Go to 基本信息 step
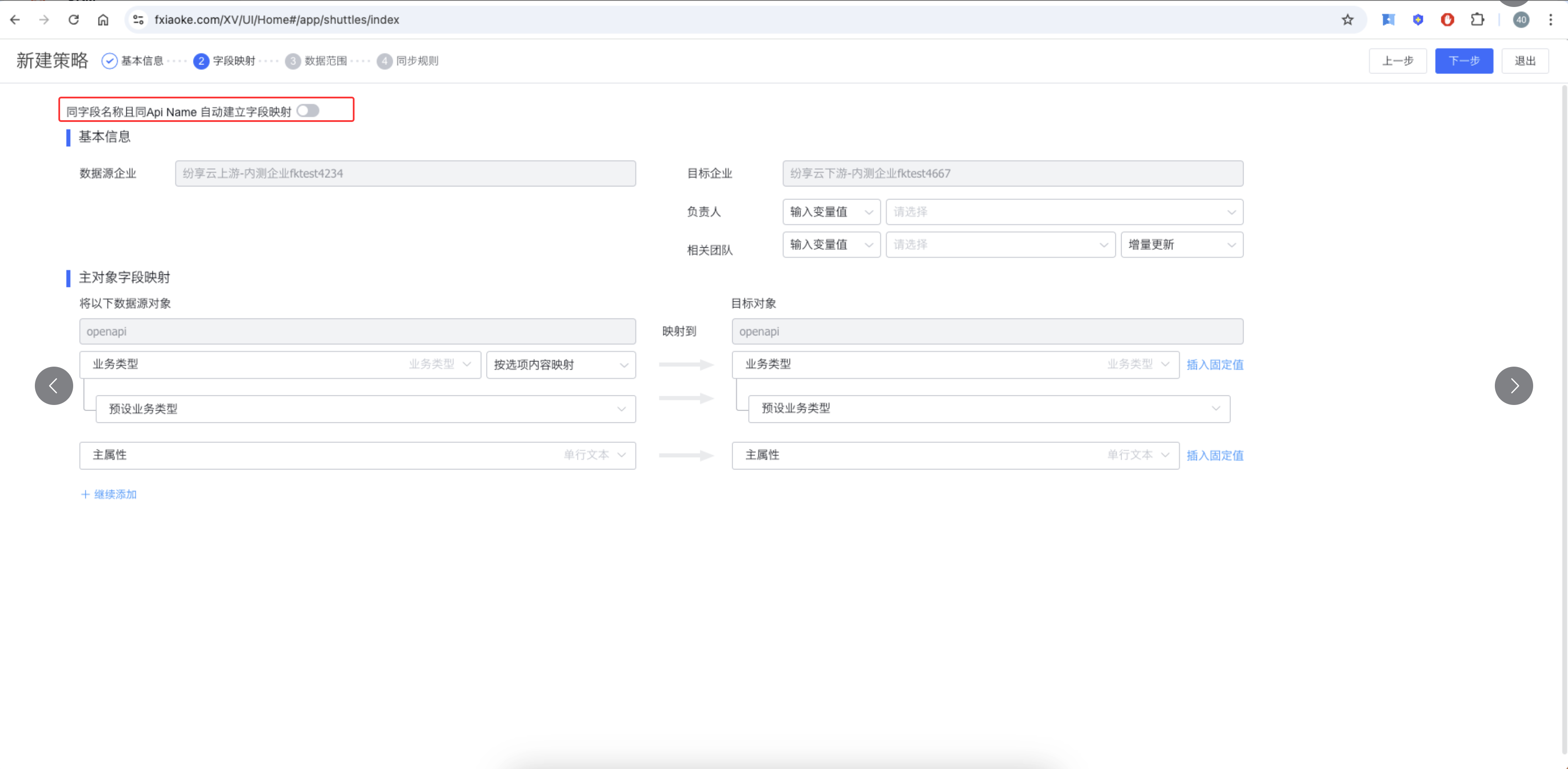Viewport: 1568px width, 769px height. (x=133, y=61)
